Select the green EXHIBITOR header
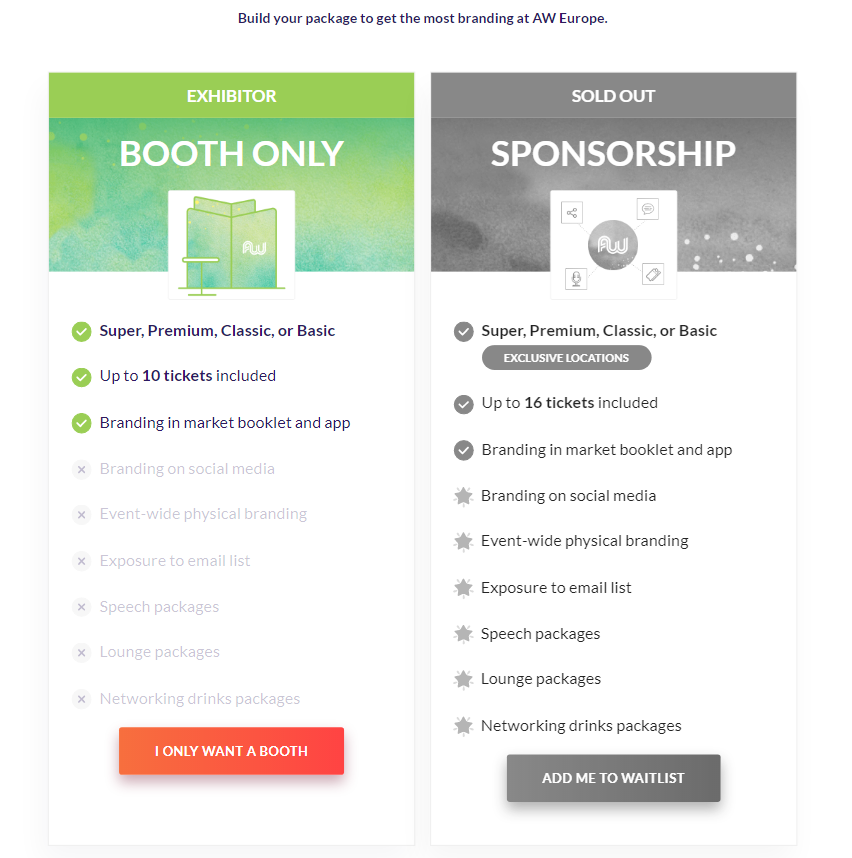Viewport: 852px width, 858px height. tap(231, 96)
